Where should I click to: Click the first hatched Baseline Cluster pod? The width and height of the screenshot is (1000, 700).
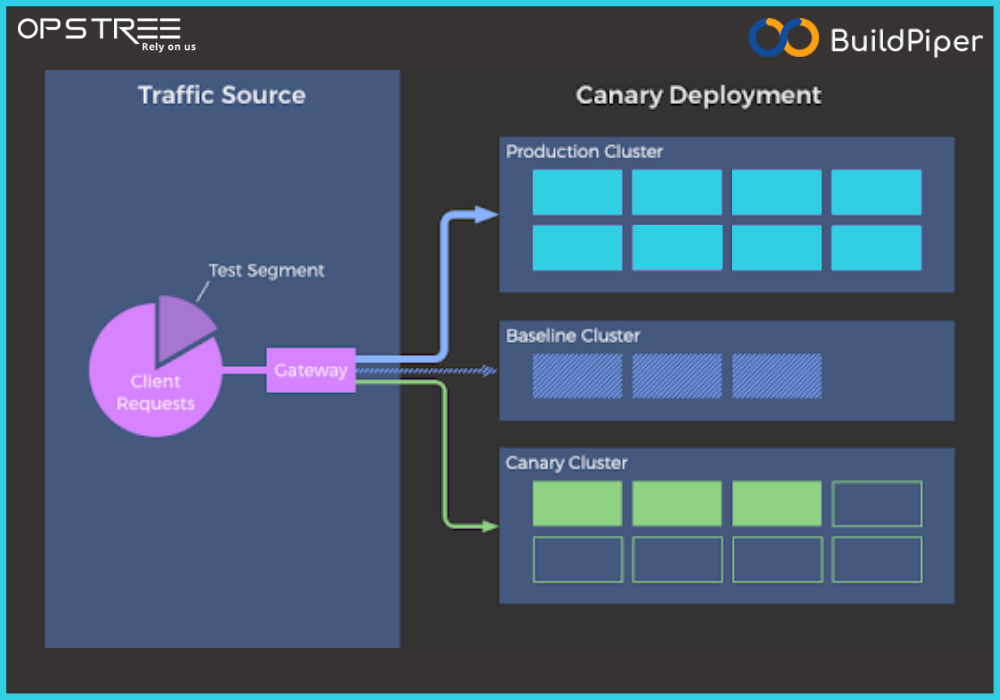click(577, 376)
